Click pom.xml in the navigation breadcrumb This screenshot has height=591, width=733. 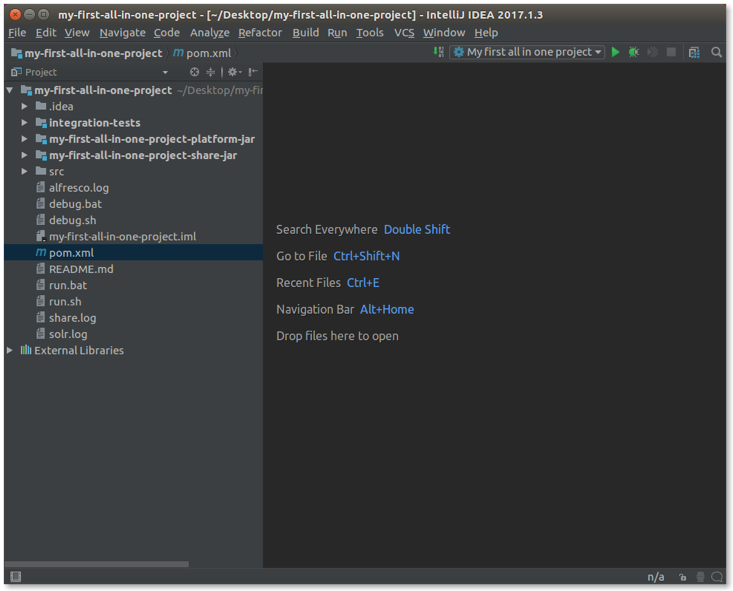pyautogui.click(x=208, y=53)
